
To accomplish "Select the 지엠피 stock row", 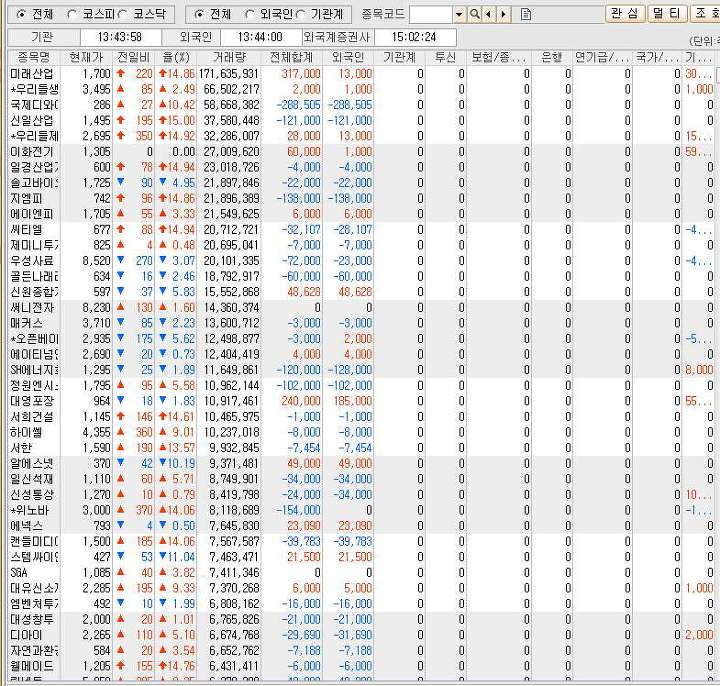I will [x=361, y=198].
